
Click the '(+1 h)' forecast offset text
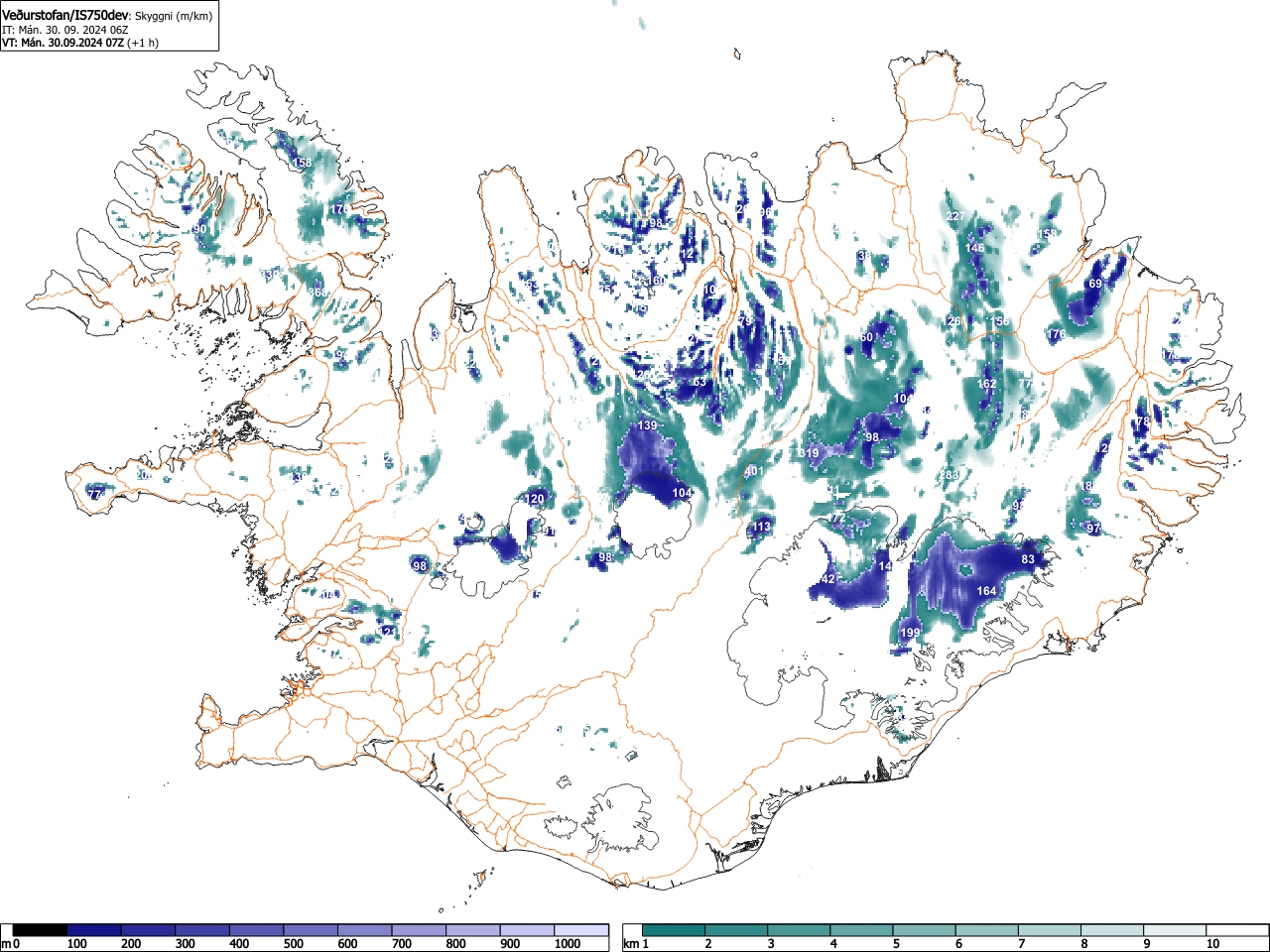click(x=143, y=43)
